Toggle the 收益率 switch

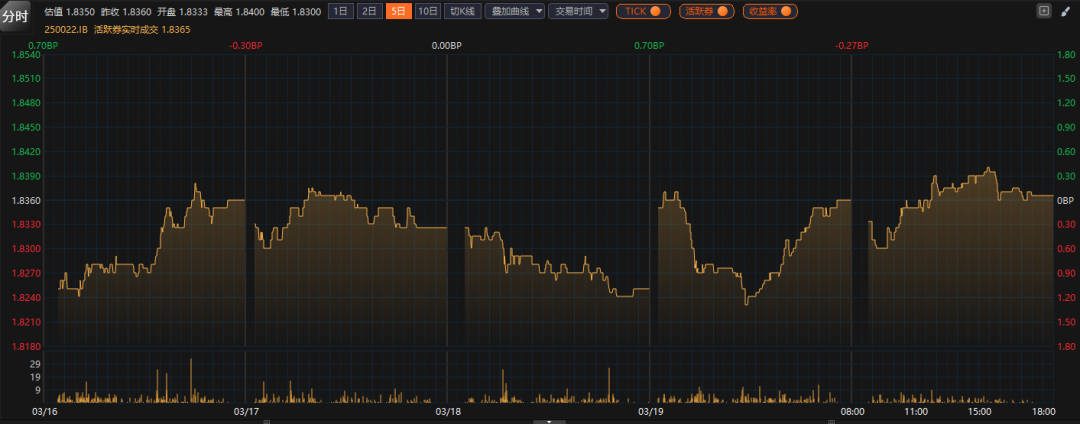coord(769,11)
